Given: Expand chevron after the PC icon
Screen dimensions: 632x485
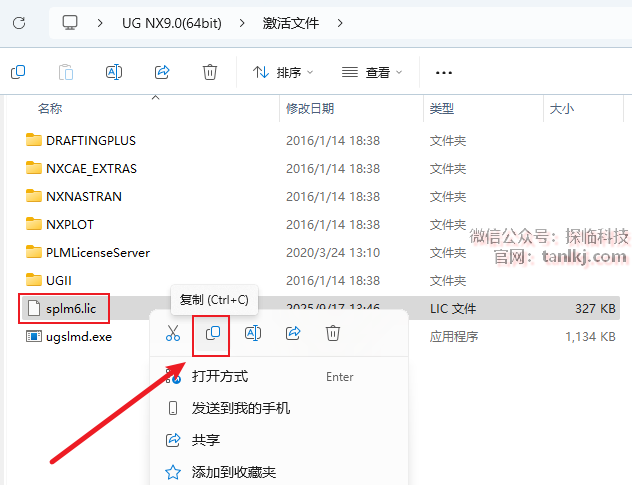Looking at the screenshot, I should 100,23.
